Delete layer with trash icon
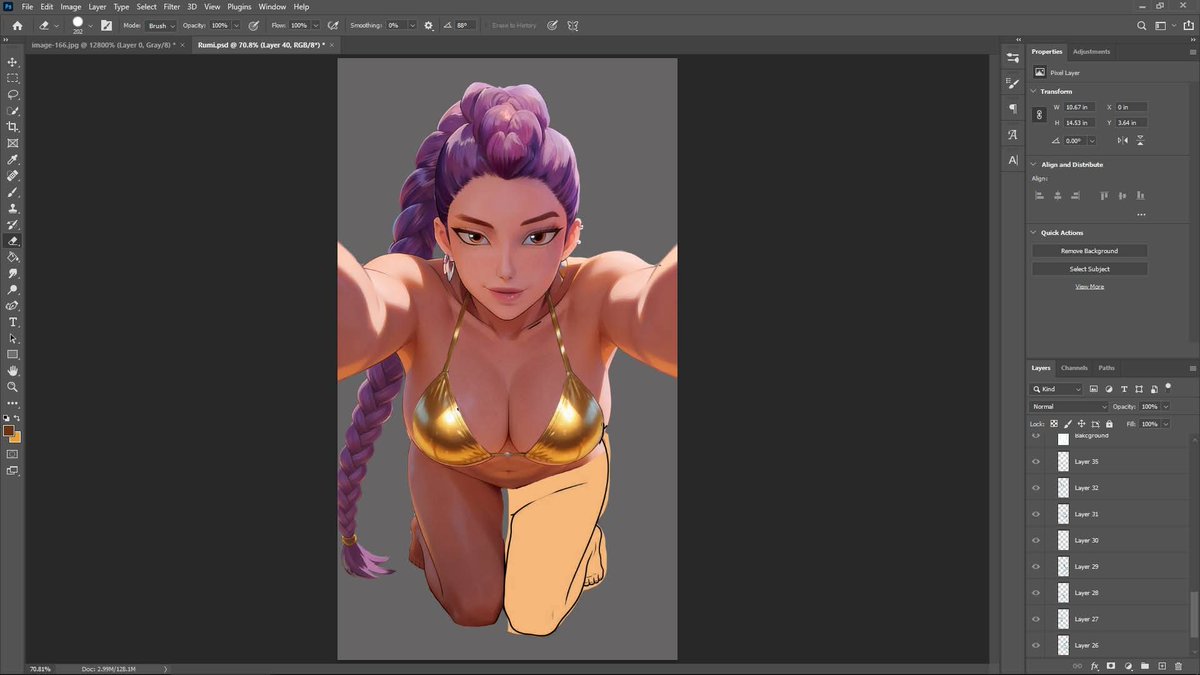This screenshot has width=1200, height=675. pyautogui.click(x=1179, y=665)
